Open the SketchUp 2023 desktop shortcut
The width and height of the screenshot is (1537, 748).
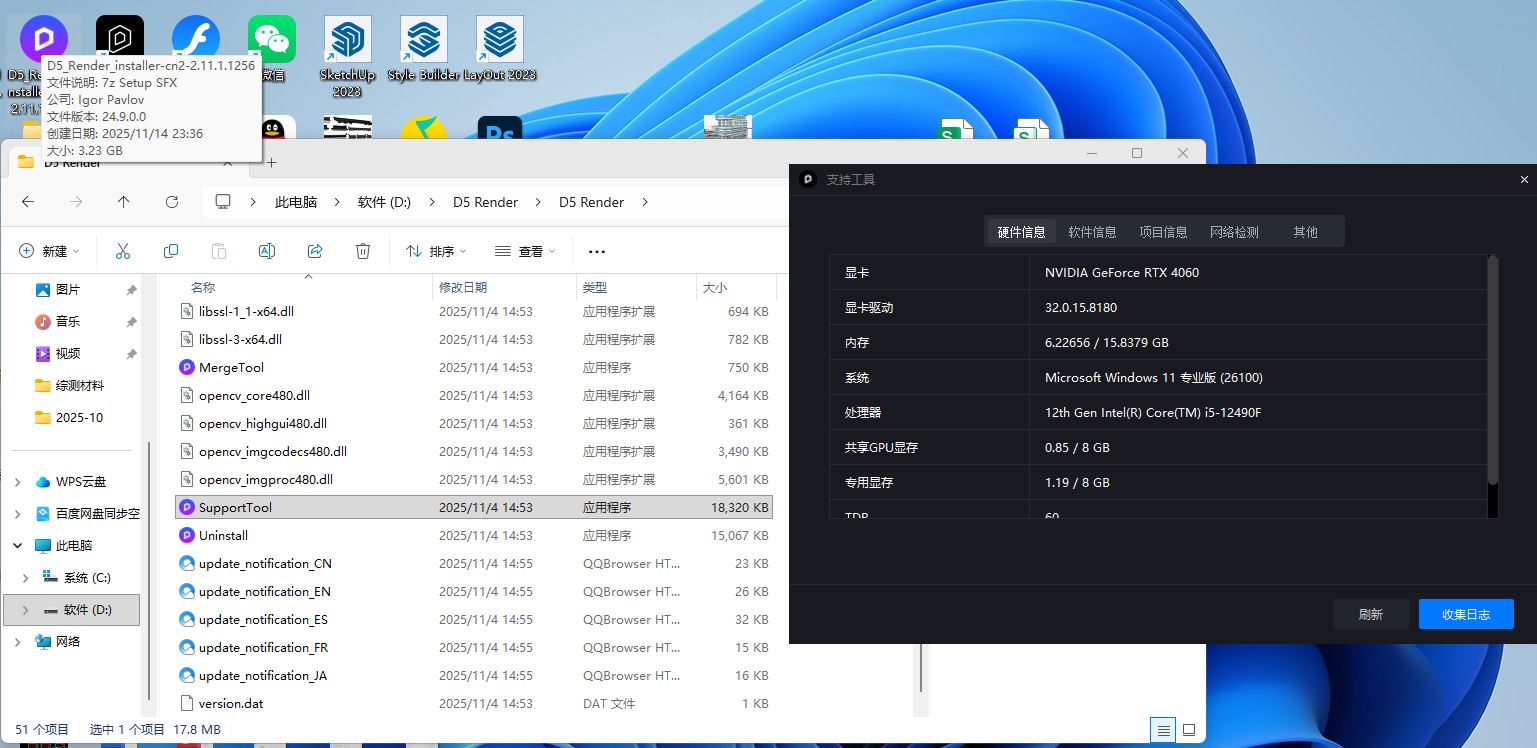pos(347,50)
